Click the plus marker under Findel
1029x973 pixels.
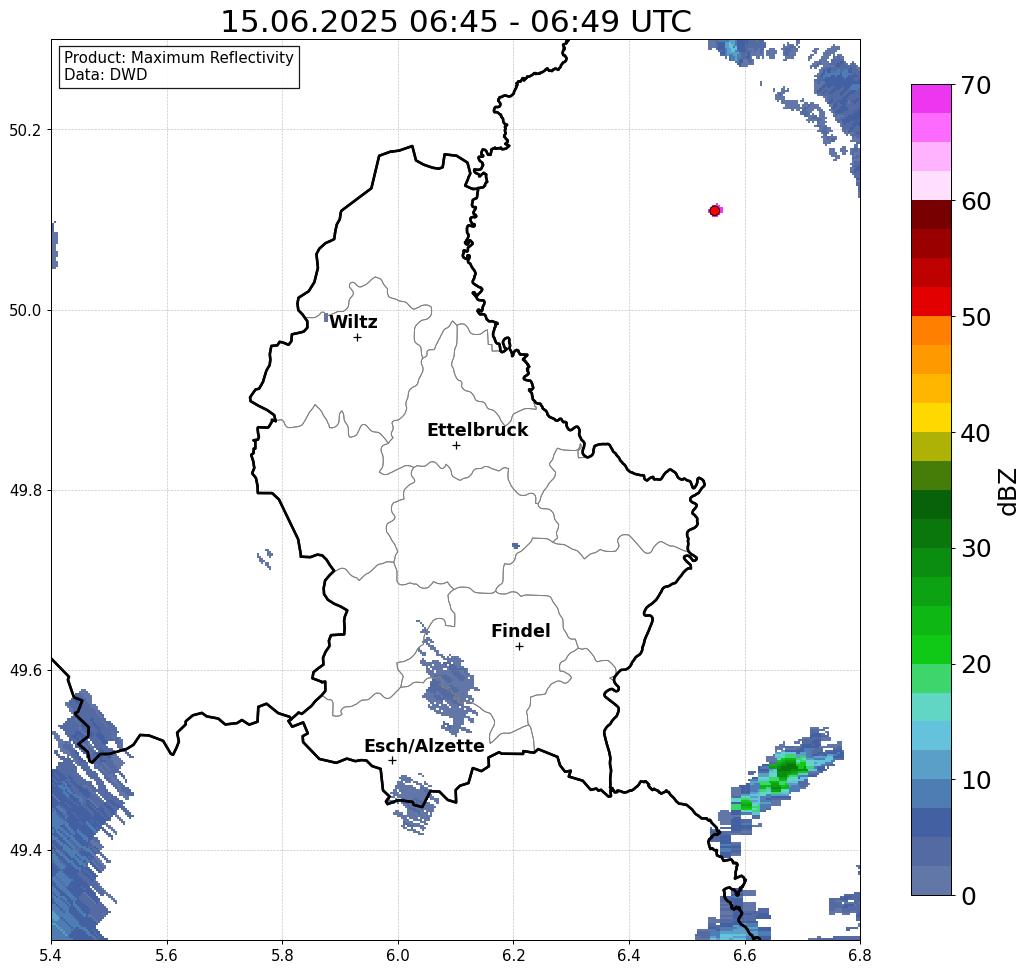click(519, 647)
